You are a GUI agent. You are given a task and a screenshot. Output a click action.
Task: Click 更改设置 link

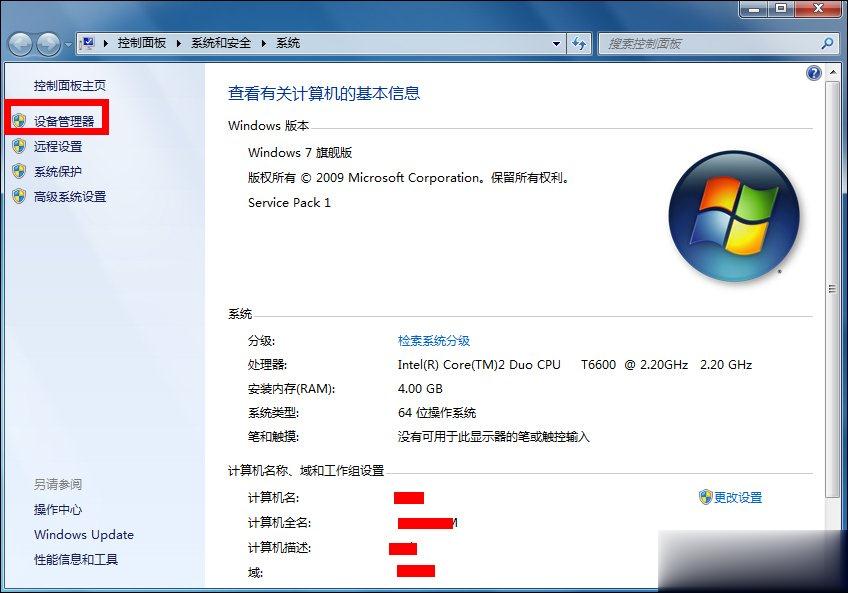tap(738, 497)
